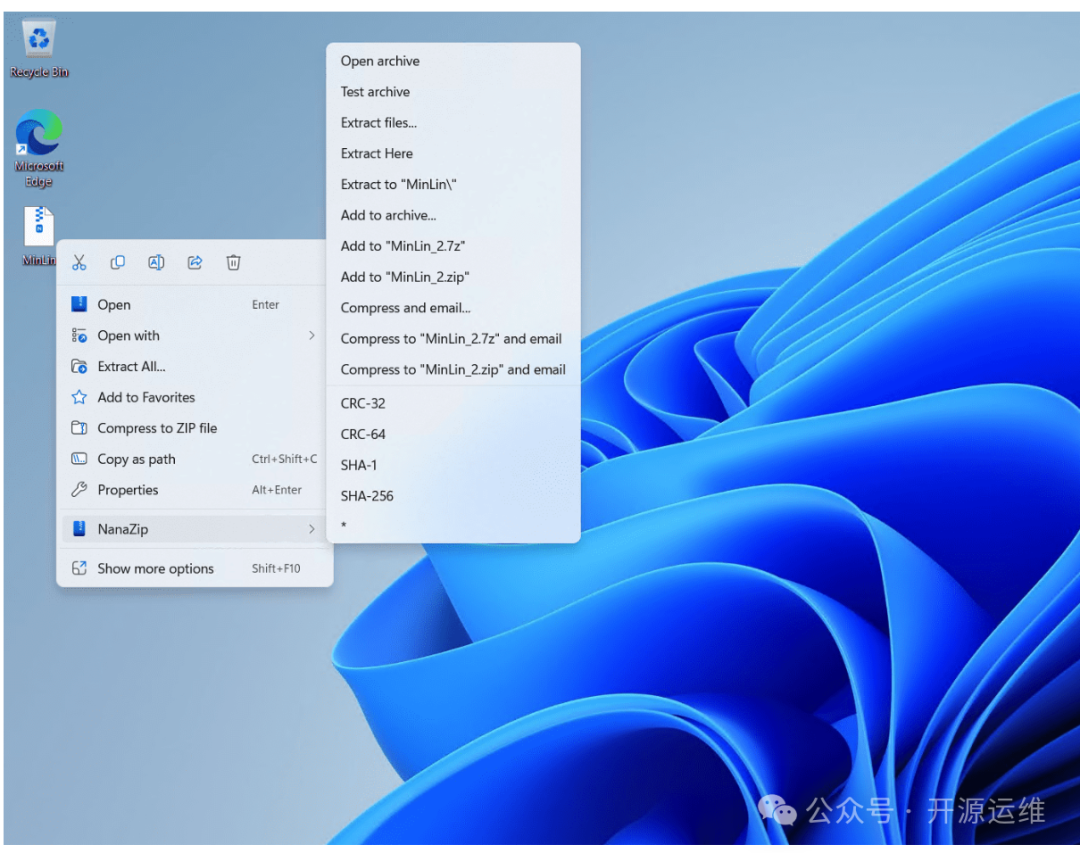Click the Show more options icon
1080x853 pixels.
pos(79,568)
